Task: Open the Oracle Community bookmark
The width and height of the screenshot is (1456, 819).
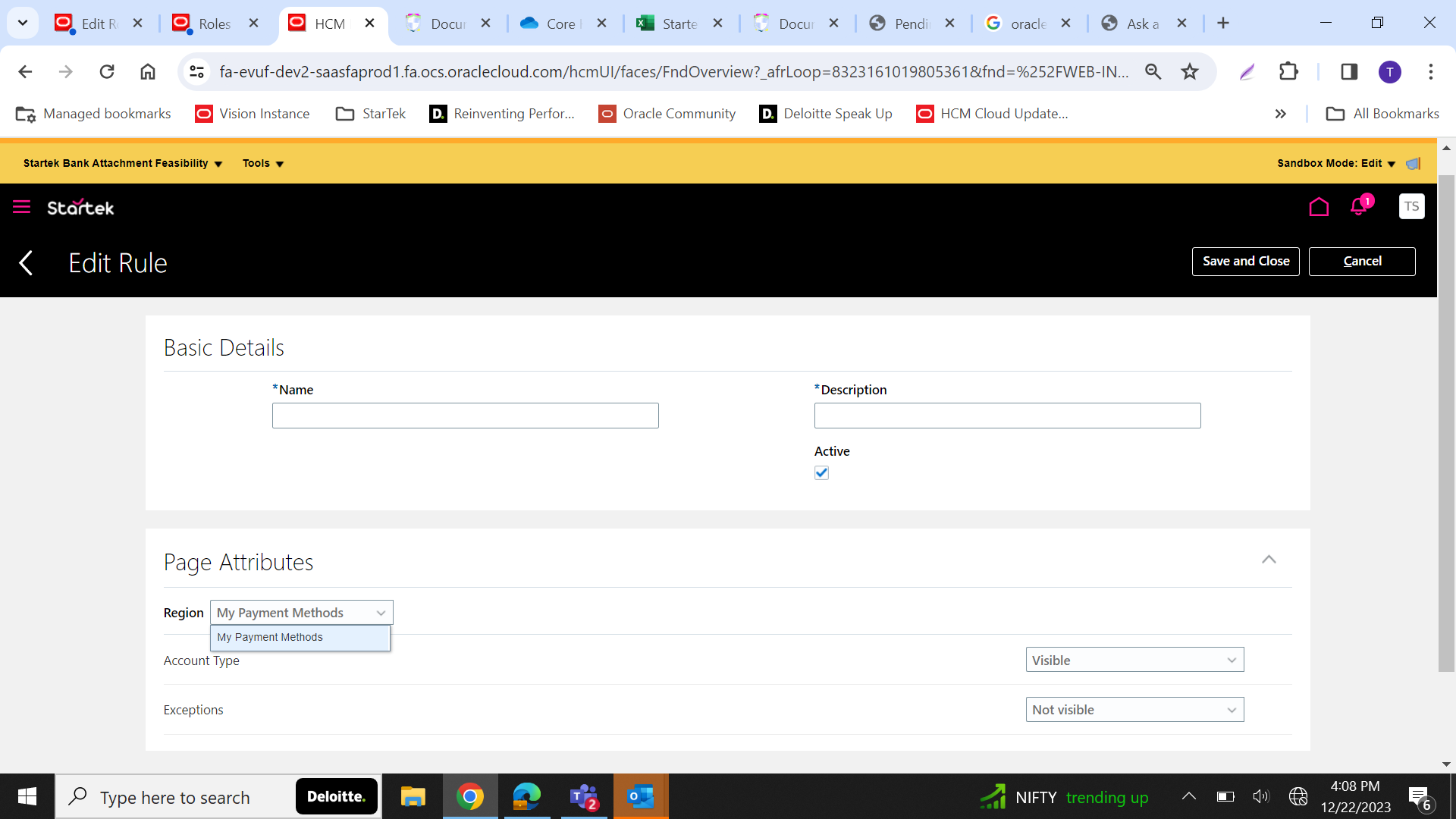Action: coord(667,114)
